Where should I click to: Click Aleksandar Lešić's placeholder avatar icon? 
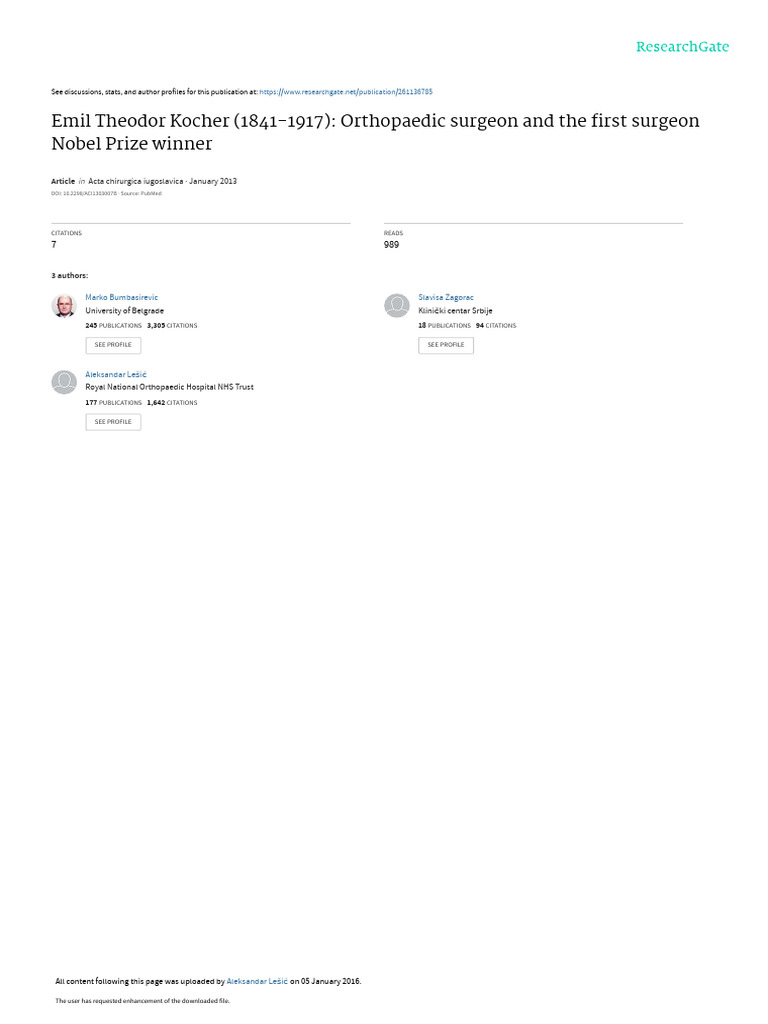pos(64,381)
